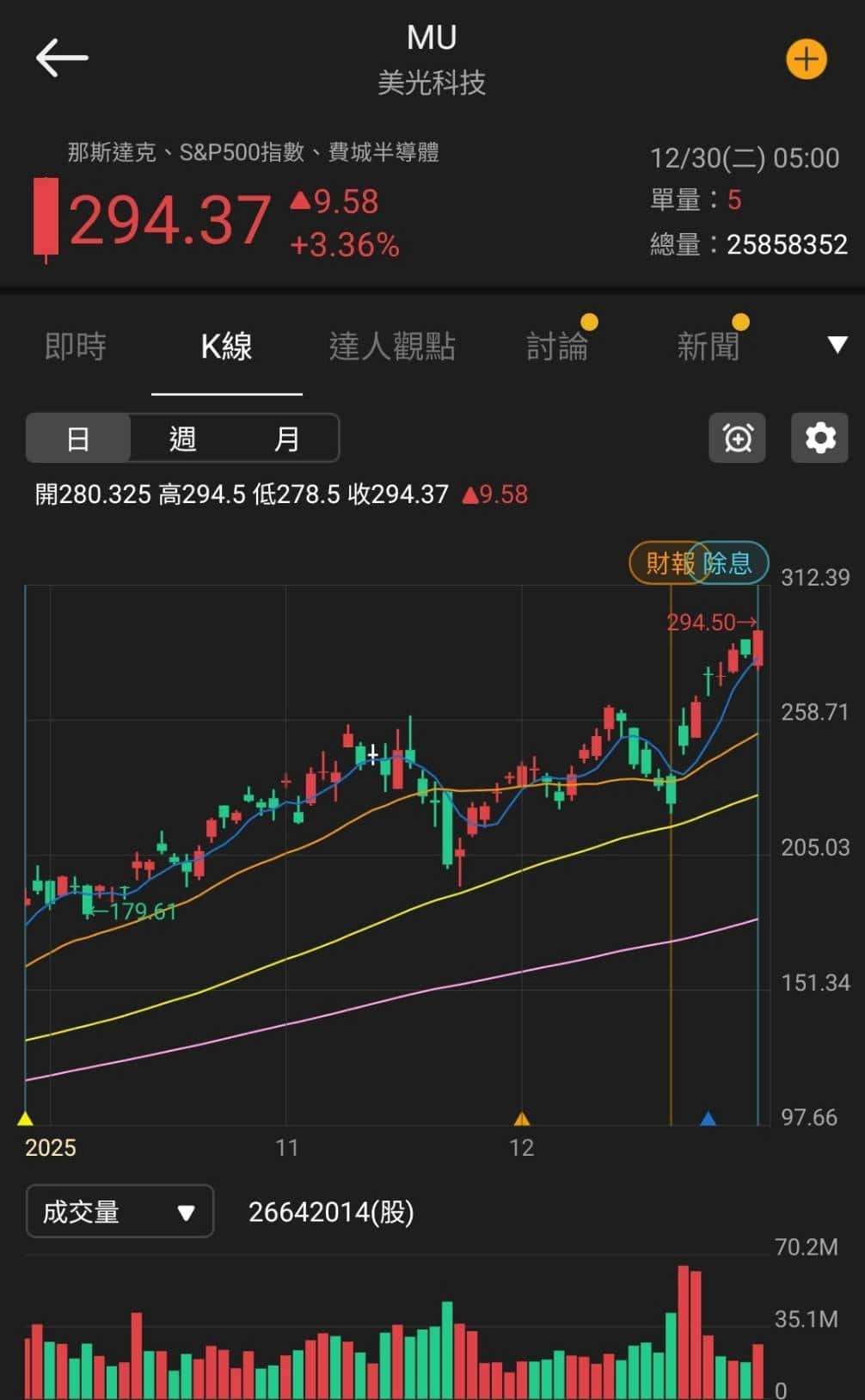Tap the 總量 25858352 value

[x=787, y=244]
